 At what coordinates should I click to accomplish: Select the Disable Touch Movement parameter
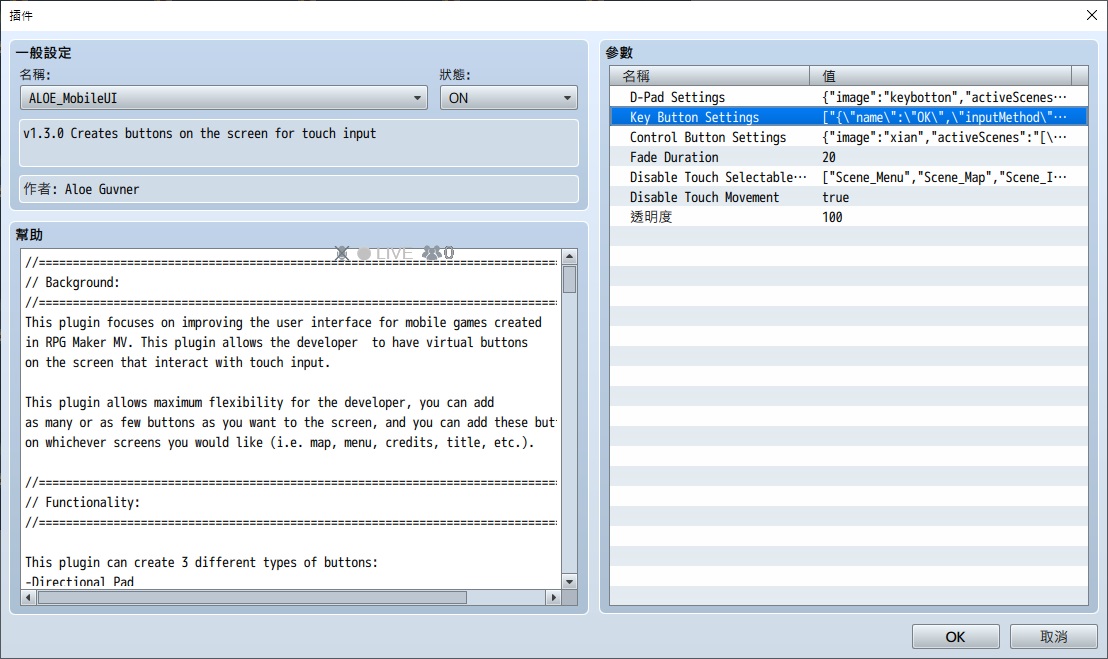[849, 197]
